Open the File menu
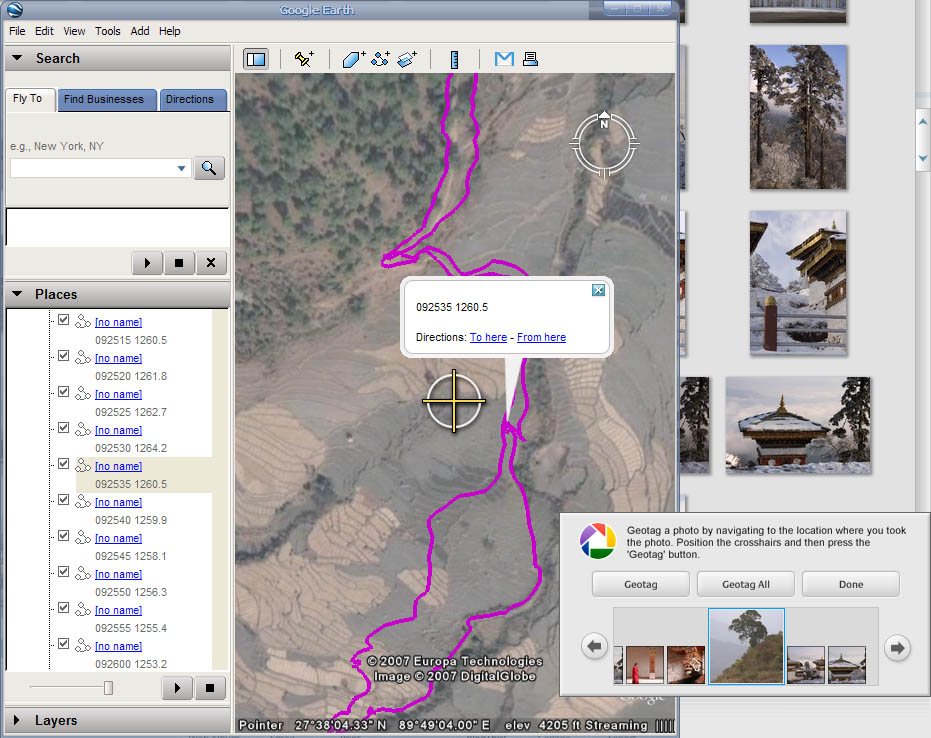This screenshot has height=738, width=931. pos(17,31)
